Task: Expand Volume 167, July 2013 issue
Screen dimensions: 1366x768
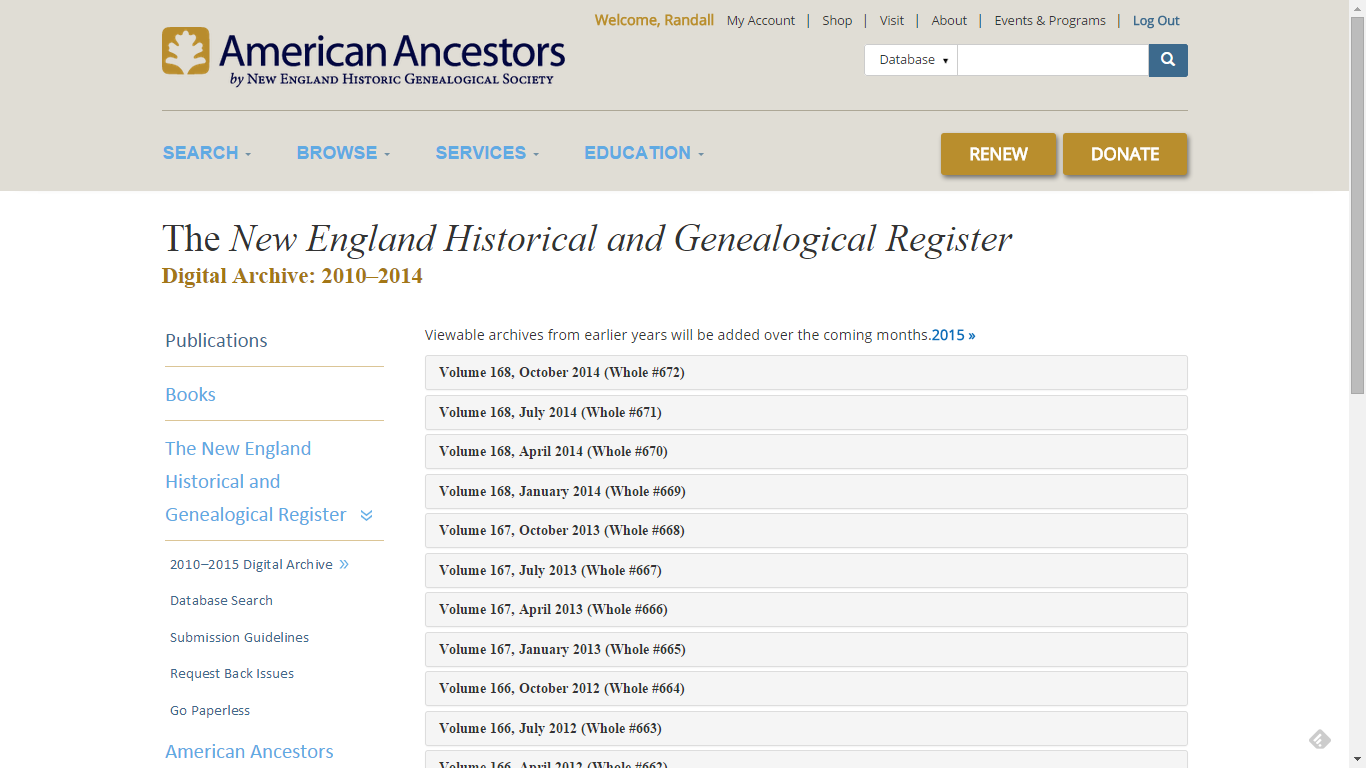Action: click(x=806, y=570)
